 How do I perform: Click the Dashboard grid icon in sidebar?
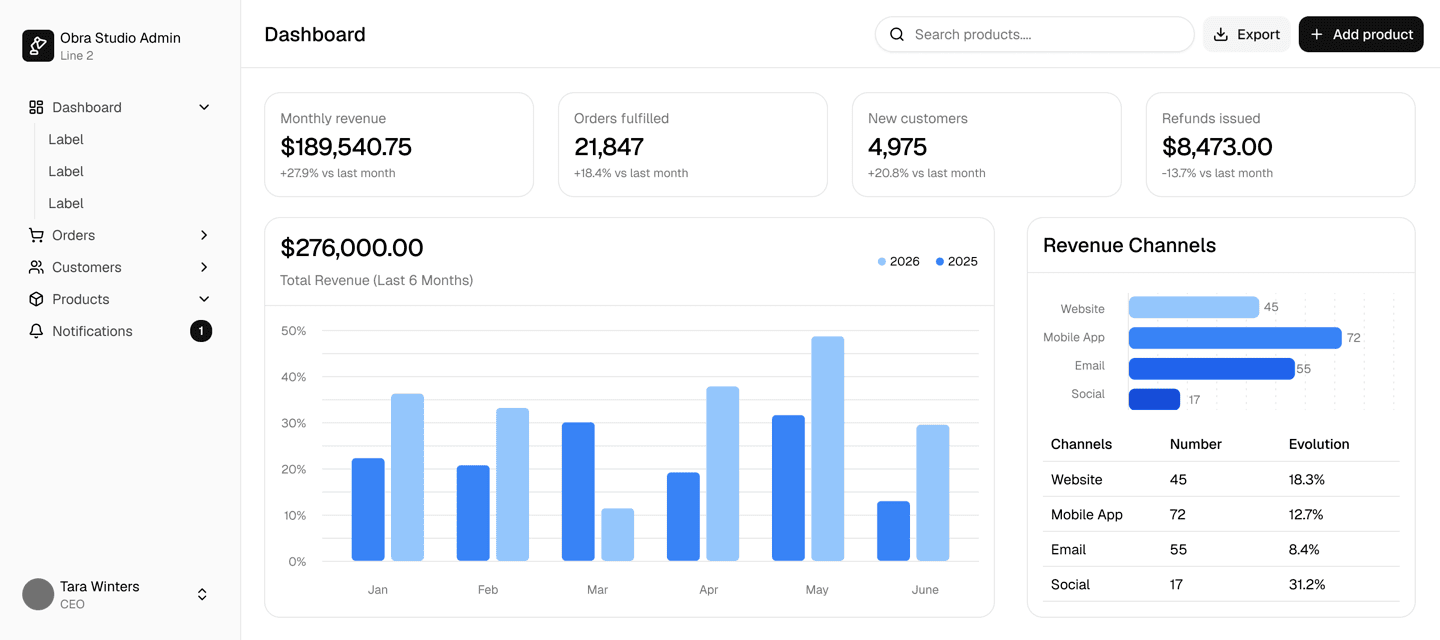[x=36, y=107]
